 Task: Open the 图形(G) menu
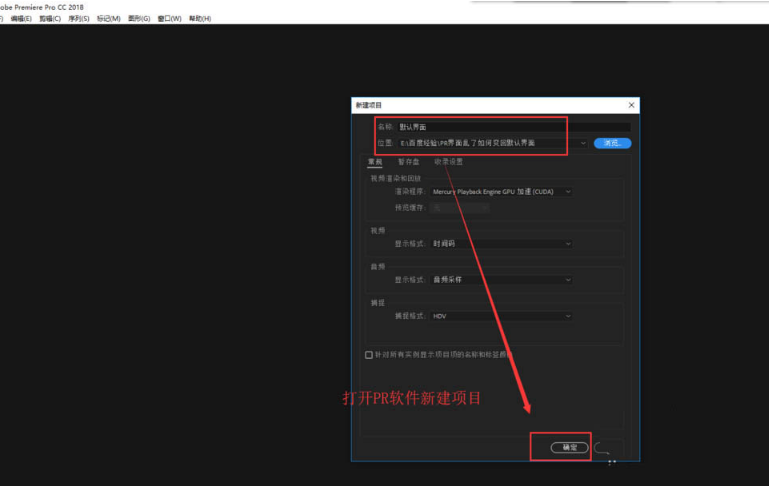pos(139,18)
